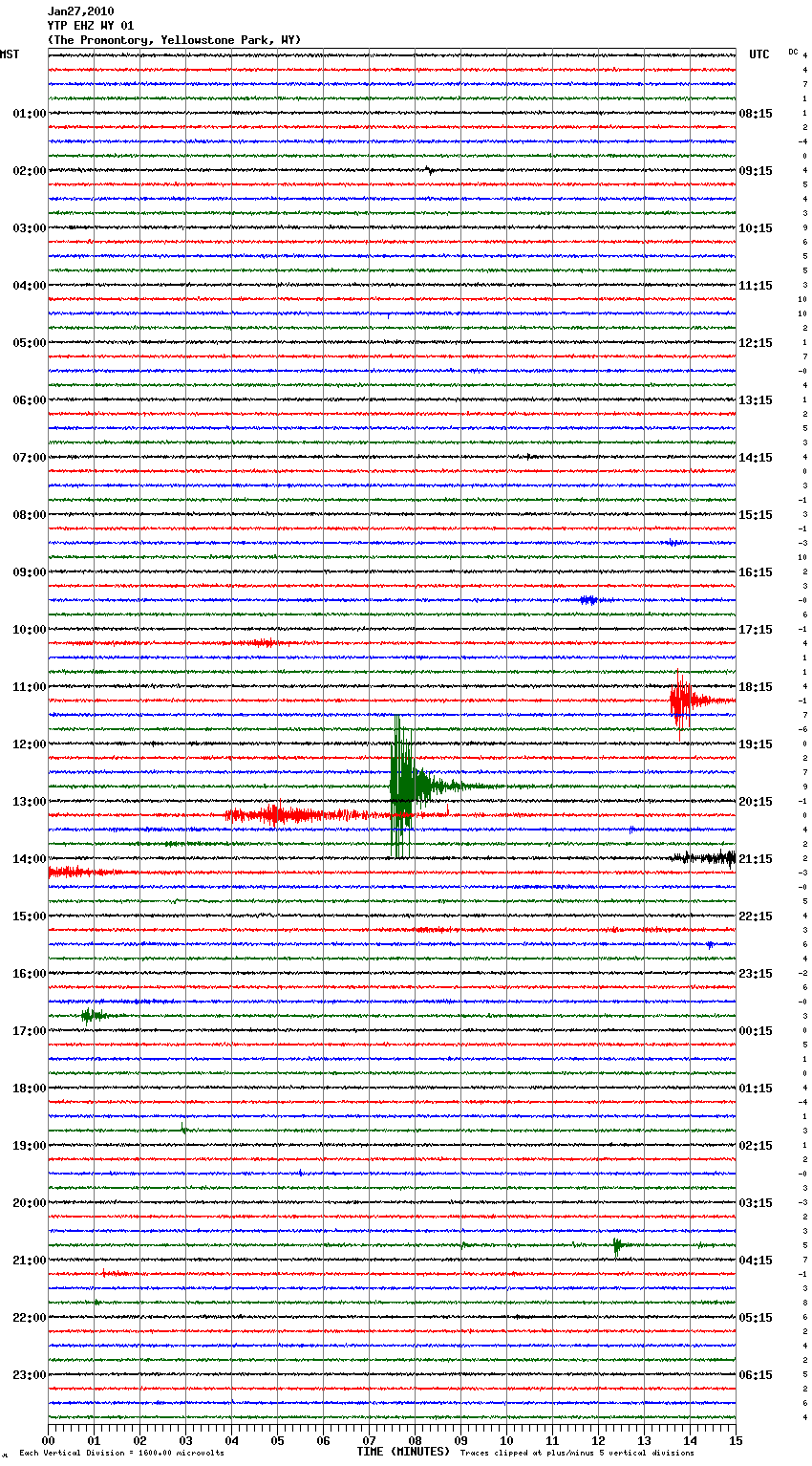Select the "20:15" UTC time label

pos(756,802)
